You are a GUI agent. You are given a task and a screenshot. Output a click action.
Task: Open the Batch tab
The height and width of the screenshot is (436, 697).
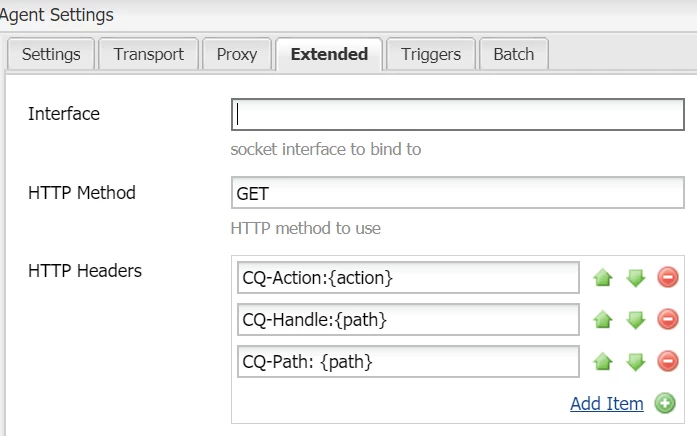coord(513,54)
